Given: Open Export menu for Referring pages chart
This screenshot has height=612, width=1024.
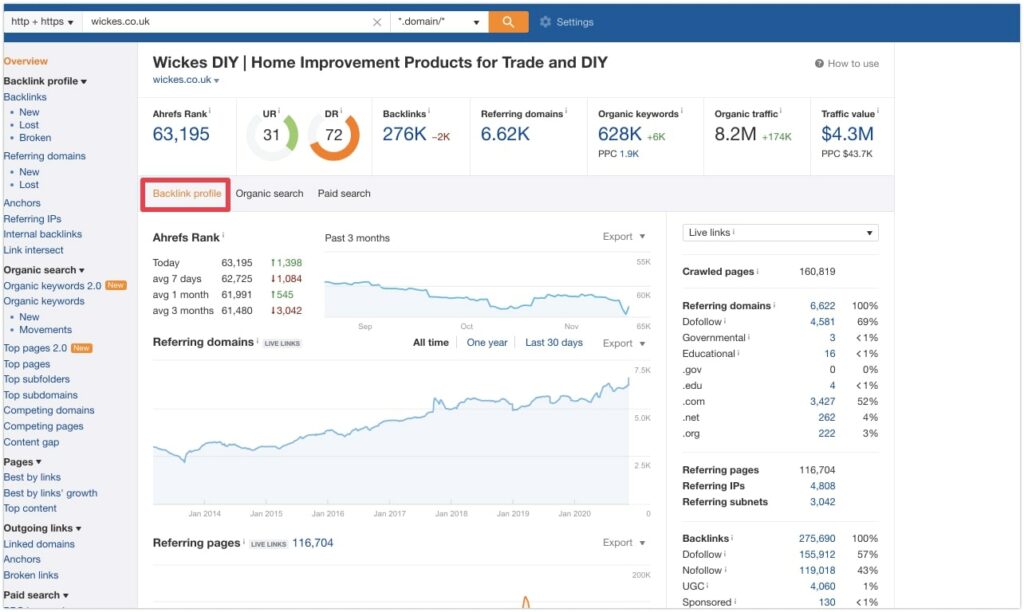Looking at the screenshot, I should tap(624, 543).
